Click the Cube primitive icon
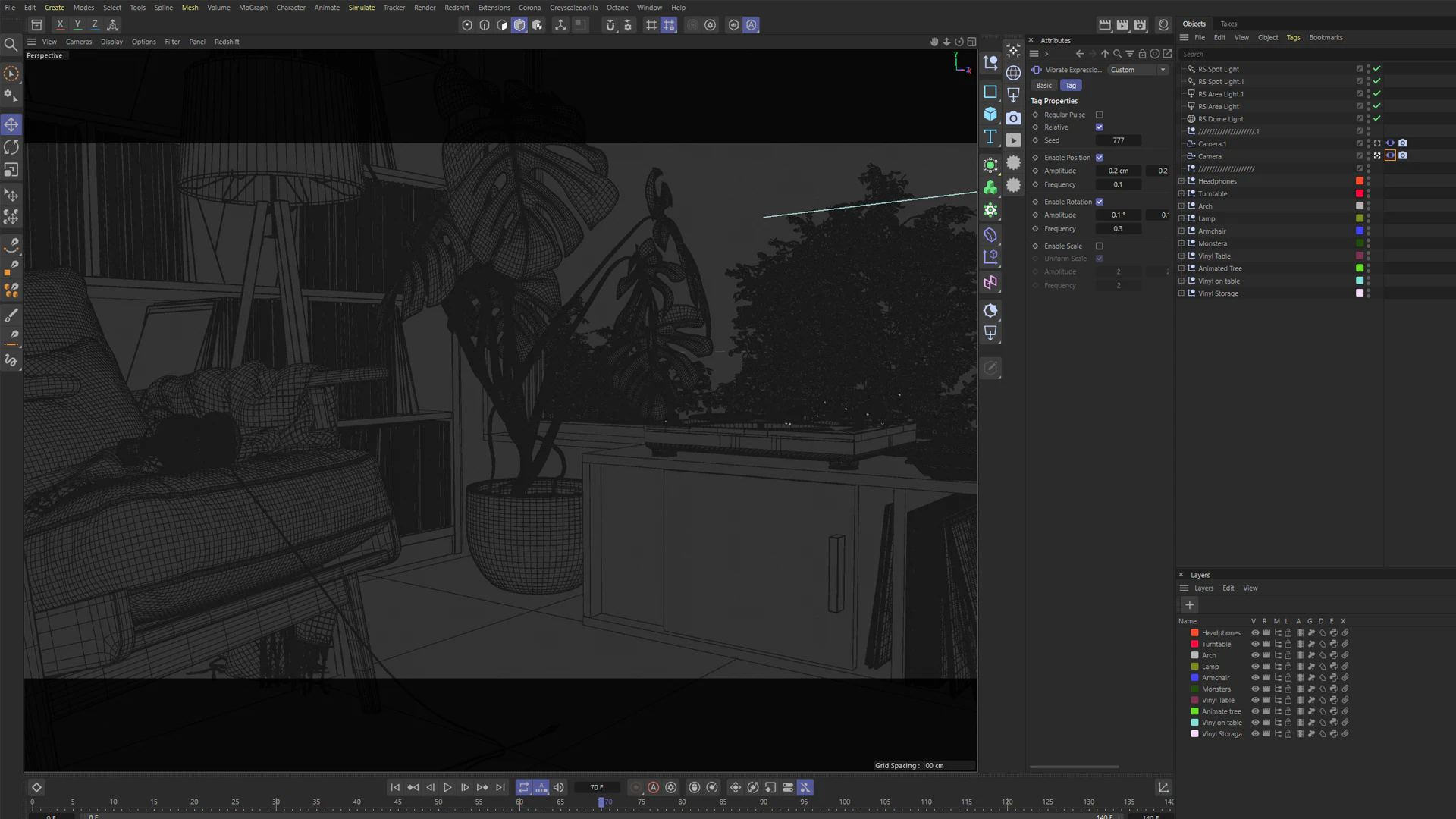 (x=990, y=114)
